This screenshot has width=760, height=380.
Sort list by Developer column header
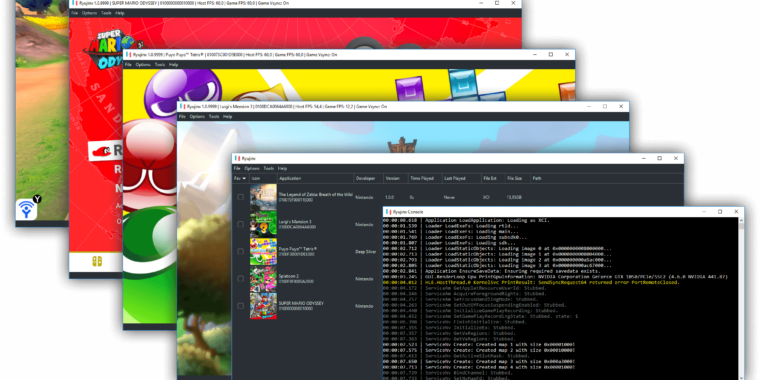[368, 178]
